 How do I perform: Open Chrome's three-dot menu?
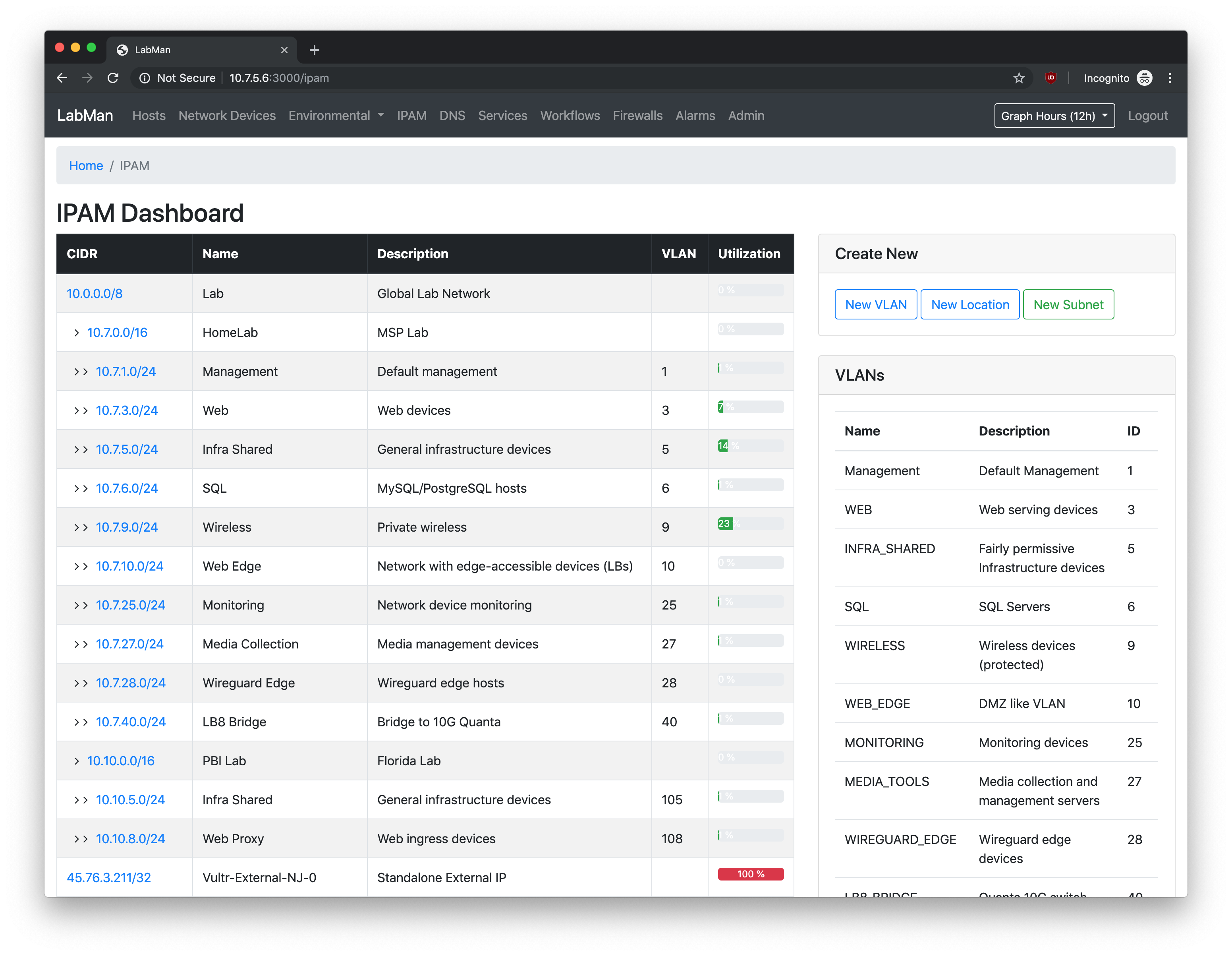click(x=1170, y=78)
